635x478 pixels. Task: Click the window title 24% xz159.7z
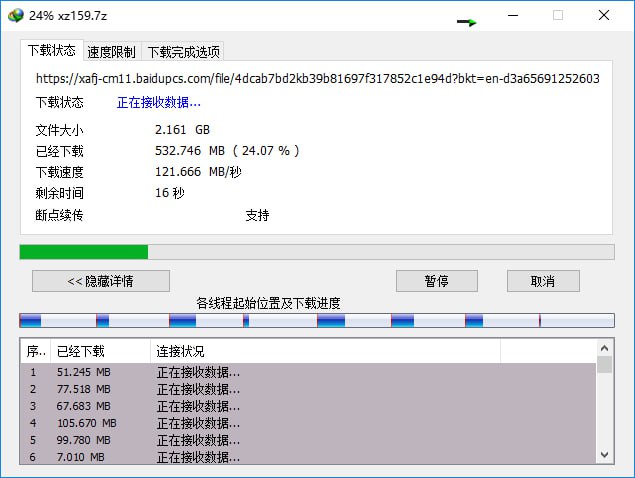[68, 16]
